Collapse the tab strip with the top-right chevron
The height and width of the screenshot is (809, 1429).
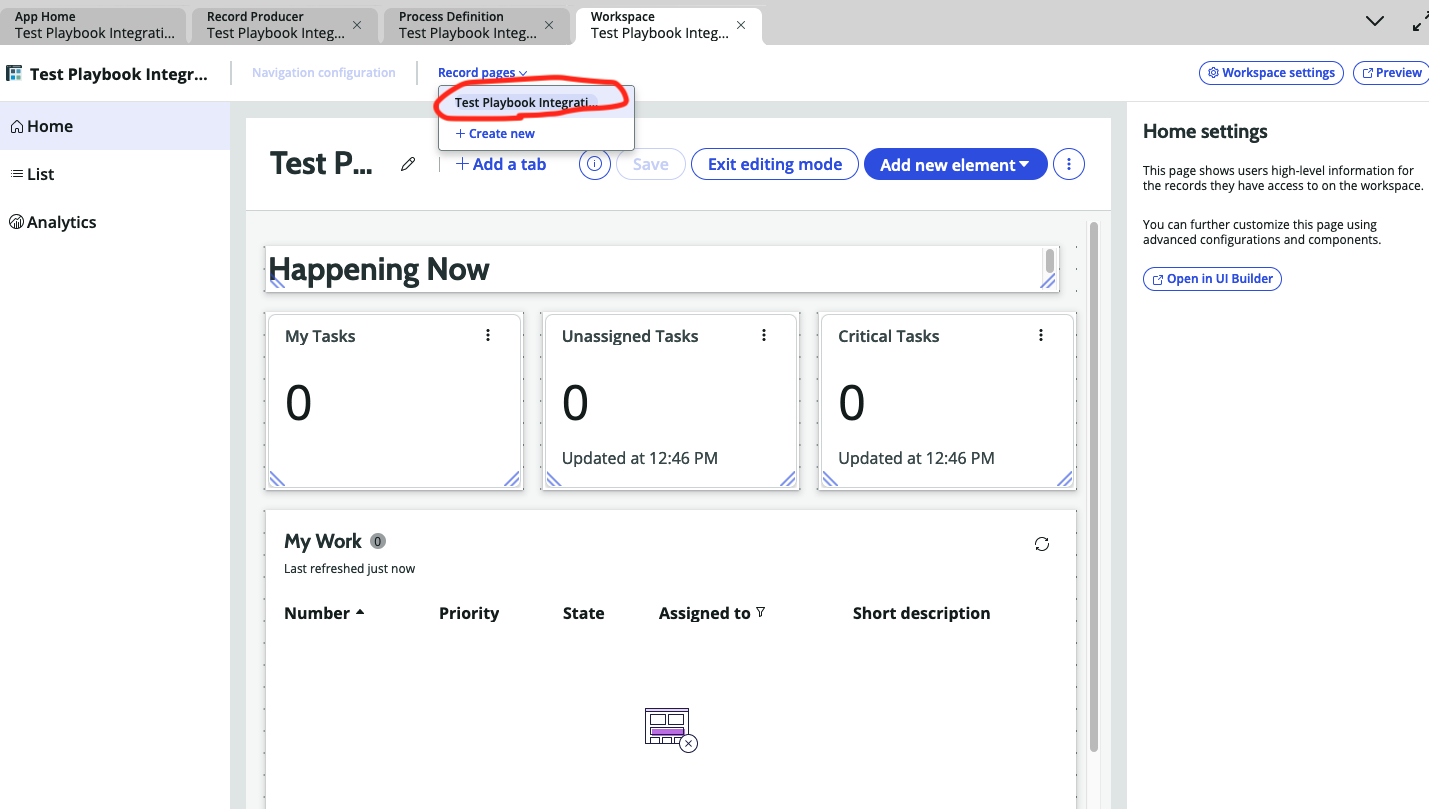[x=1374, y=21]
